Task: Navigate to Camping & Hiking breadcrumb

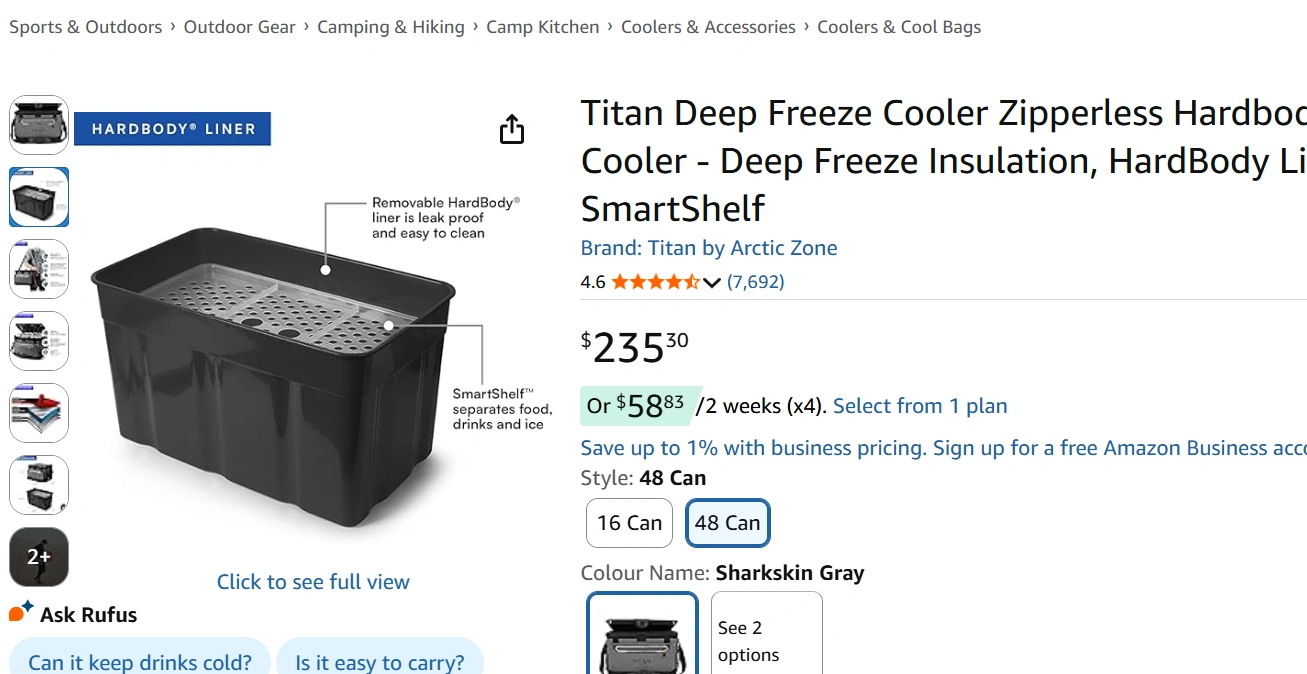Action: pos(391,27)
